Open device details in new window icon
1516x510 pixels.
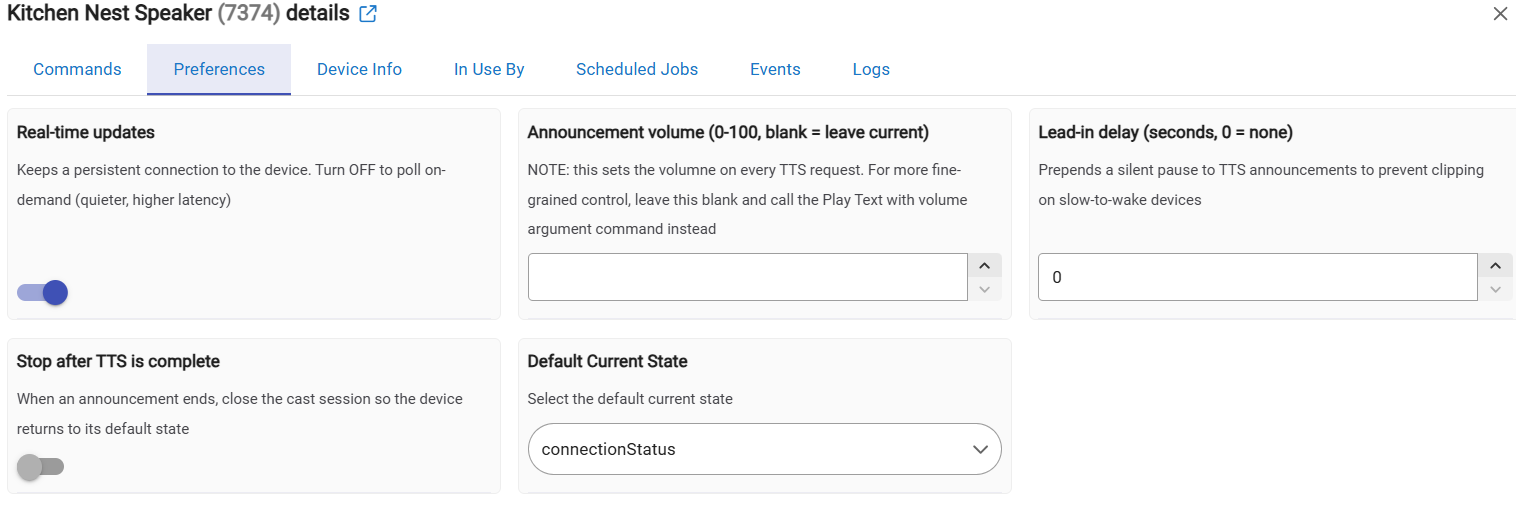pyautogui.click(x=368, y=14)
